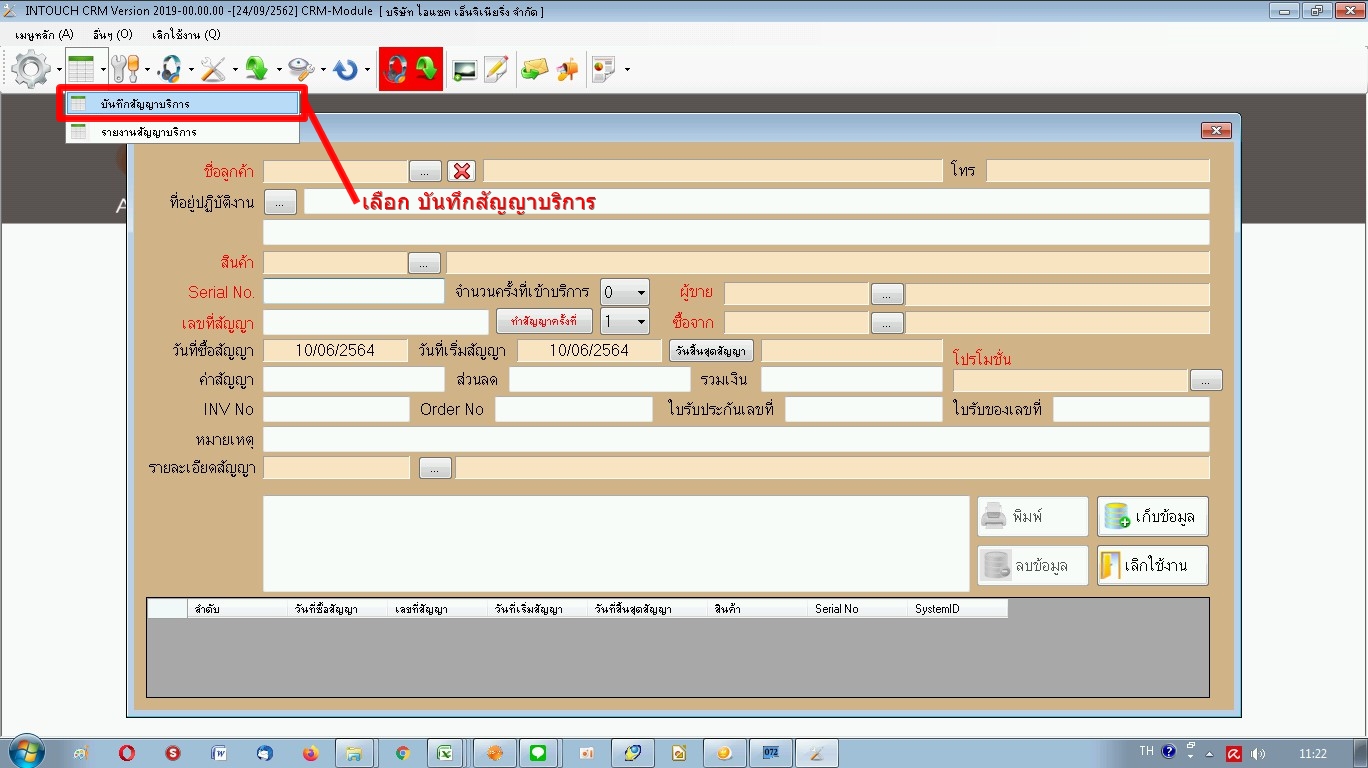1368x768 pixels.
Task: Click the pencil and notepad toolbar icon
Action: 496,69
